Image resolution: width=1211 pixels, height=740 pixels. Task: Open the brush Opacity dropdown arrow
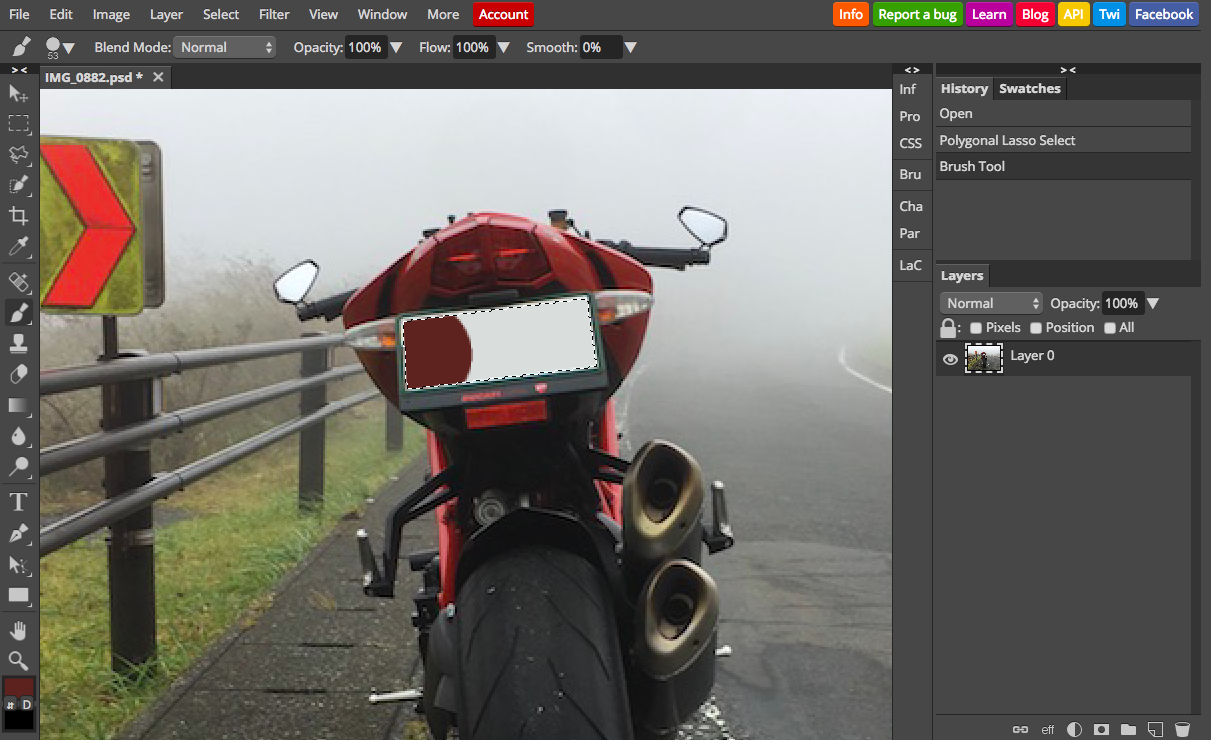tap(396, 47)
